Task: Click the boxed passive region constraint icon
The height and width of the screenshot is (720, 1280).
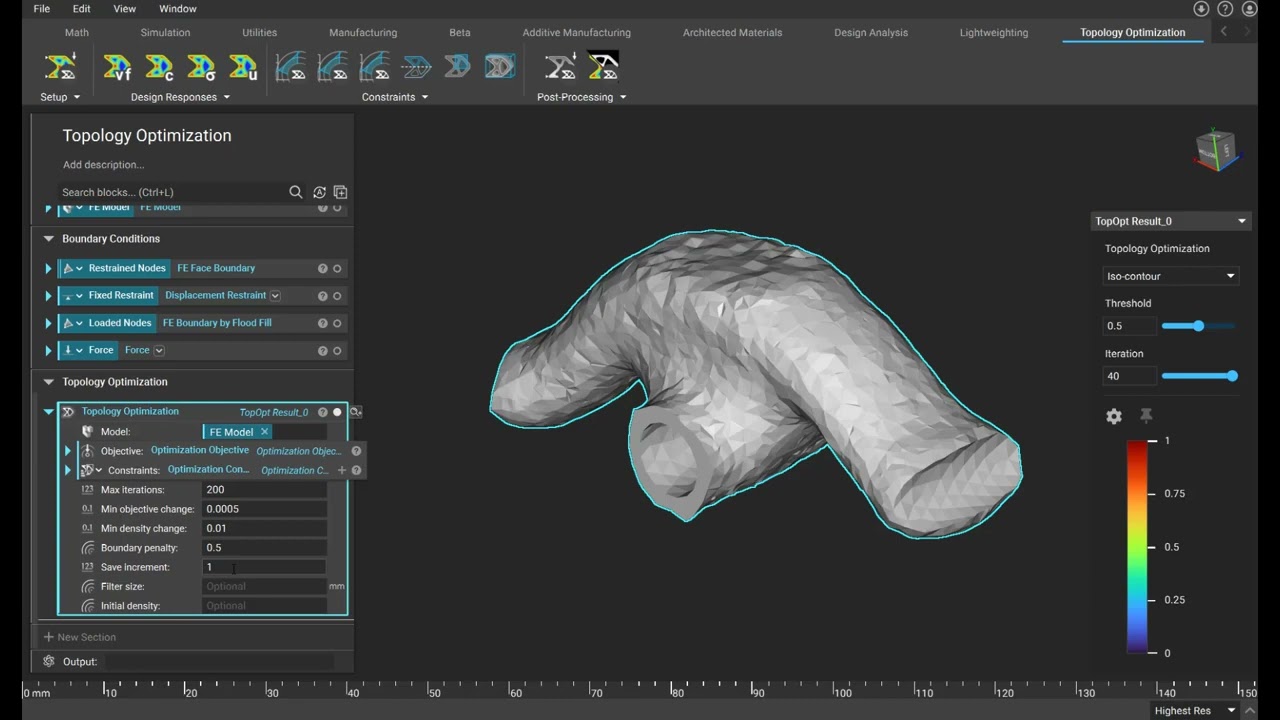Action: tap(499, 67)
